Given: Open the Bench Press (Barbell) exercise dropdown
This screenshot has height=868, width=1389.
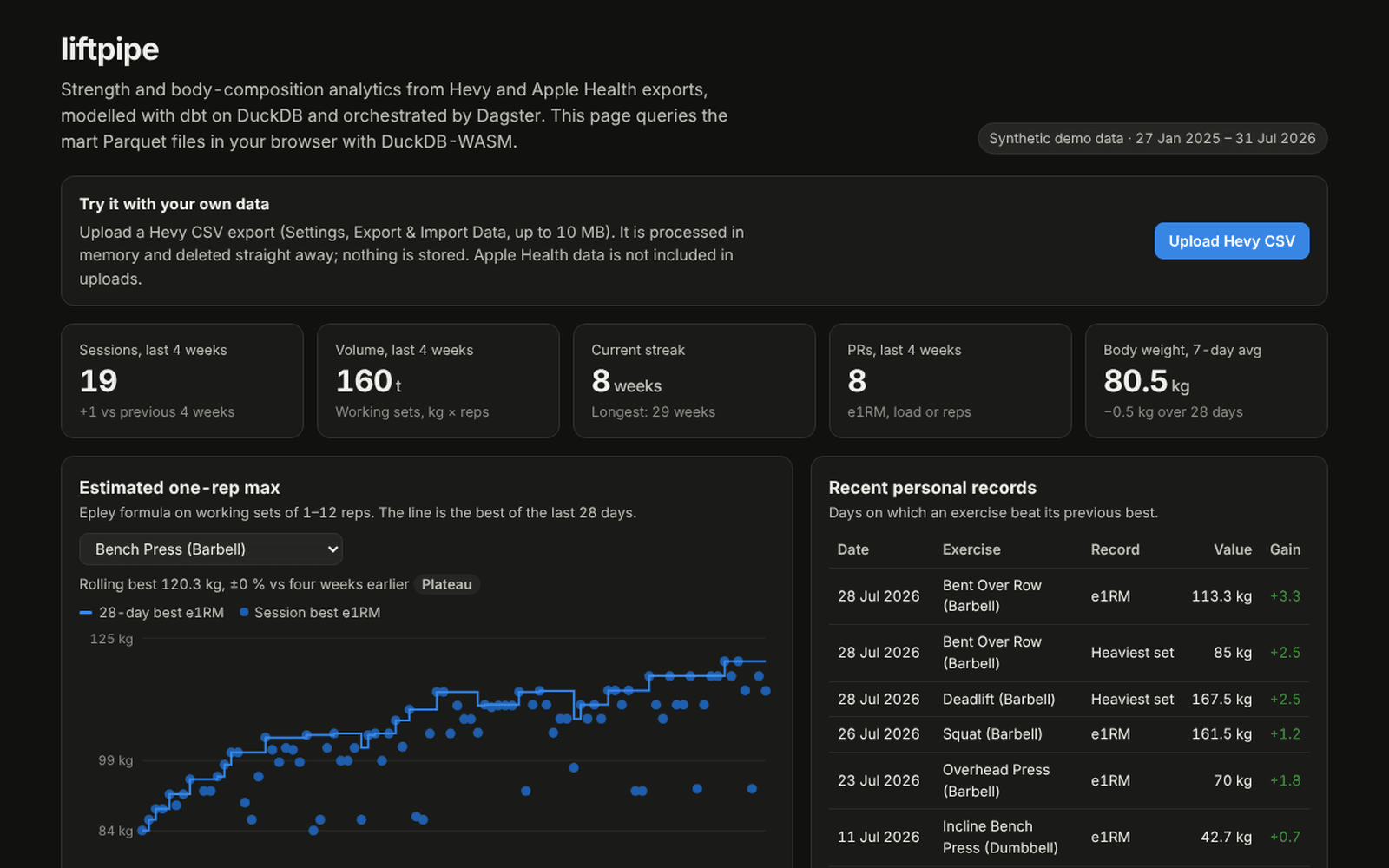Looking at the screenshot, I should [211, 549].
